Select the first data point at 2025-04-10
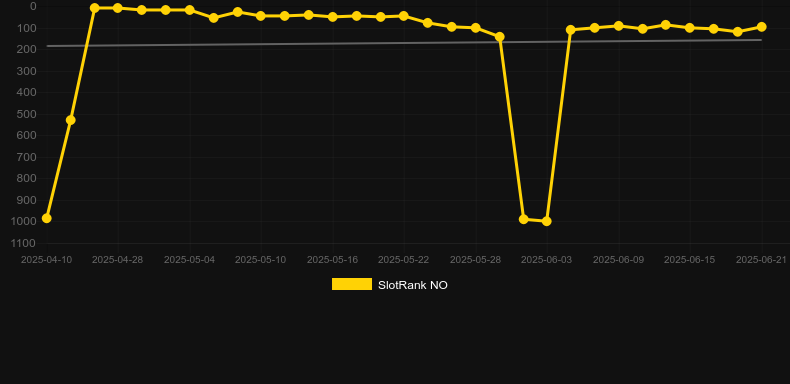This screenshot has width=790, height=384. tap(46, 218)
